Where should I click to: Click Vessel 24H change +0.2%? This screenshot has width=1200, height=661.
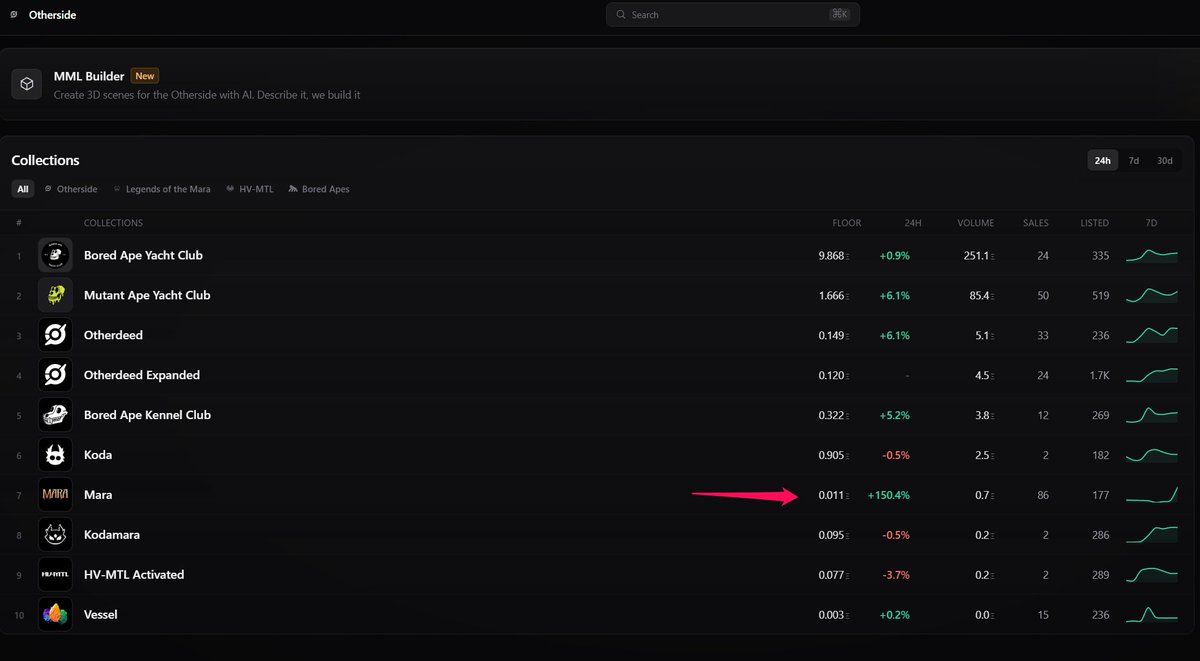[895, 615]
